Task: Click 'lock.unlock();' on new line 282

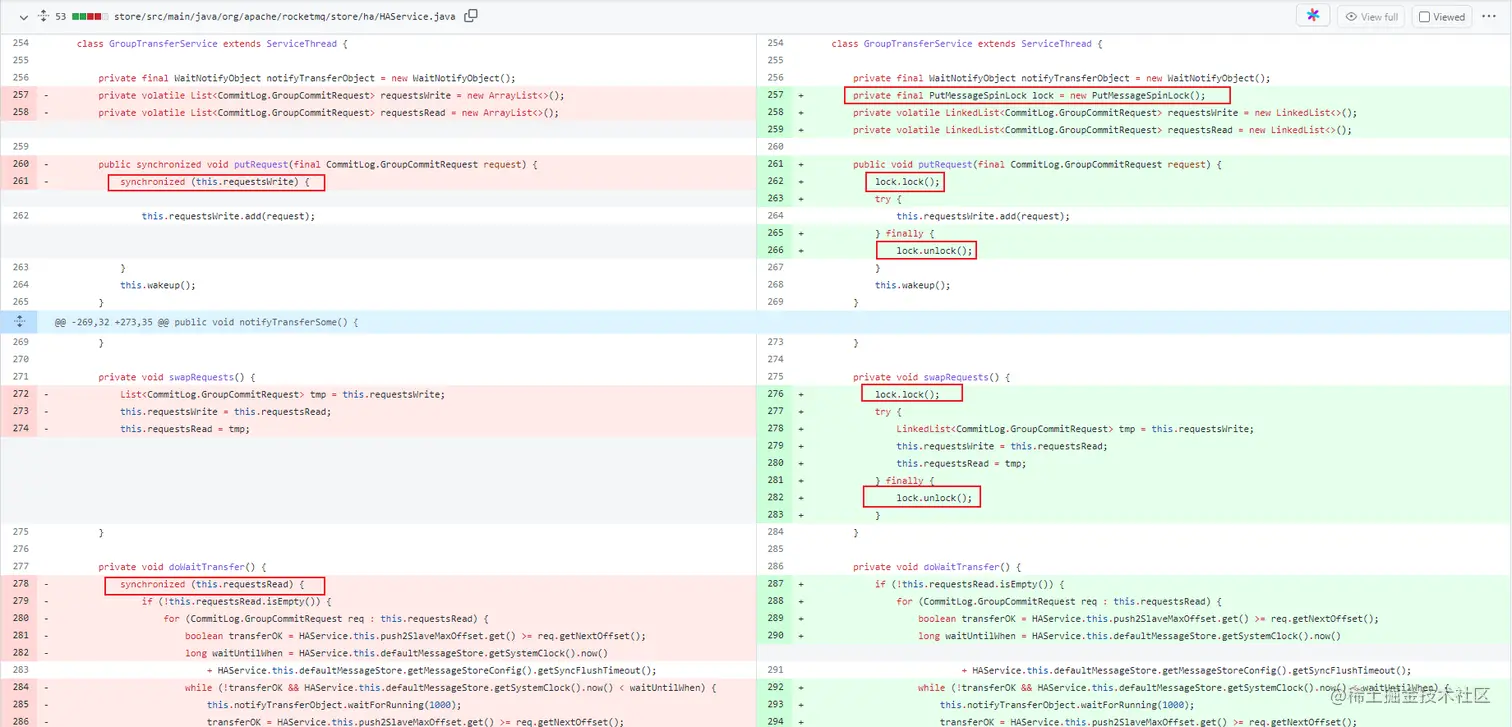Action: point(934,498)
